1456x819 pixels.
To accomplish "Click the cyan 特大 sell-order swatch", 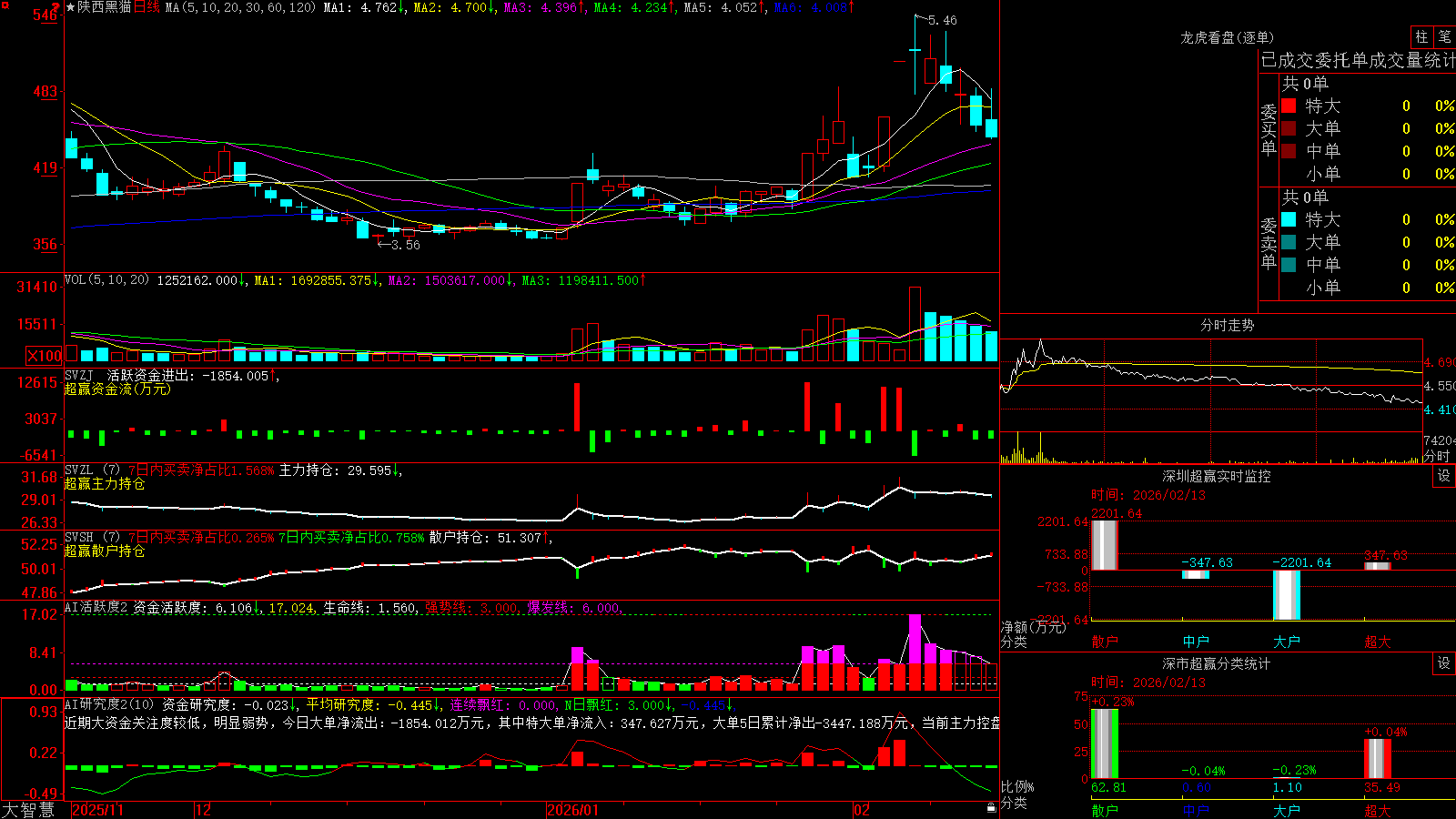I will tap(1289, 219).
